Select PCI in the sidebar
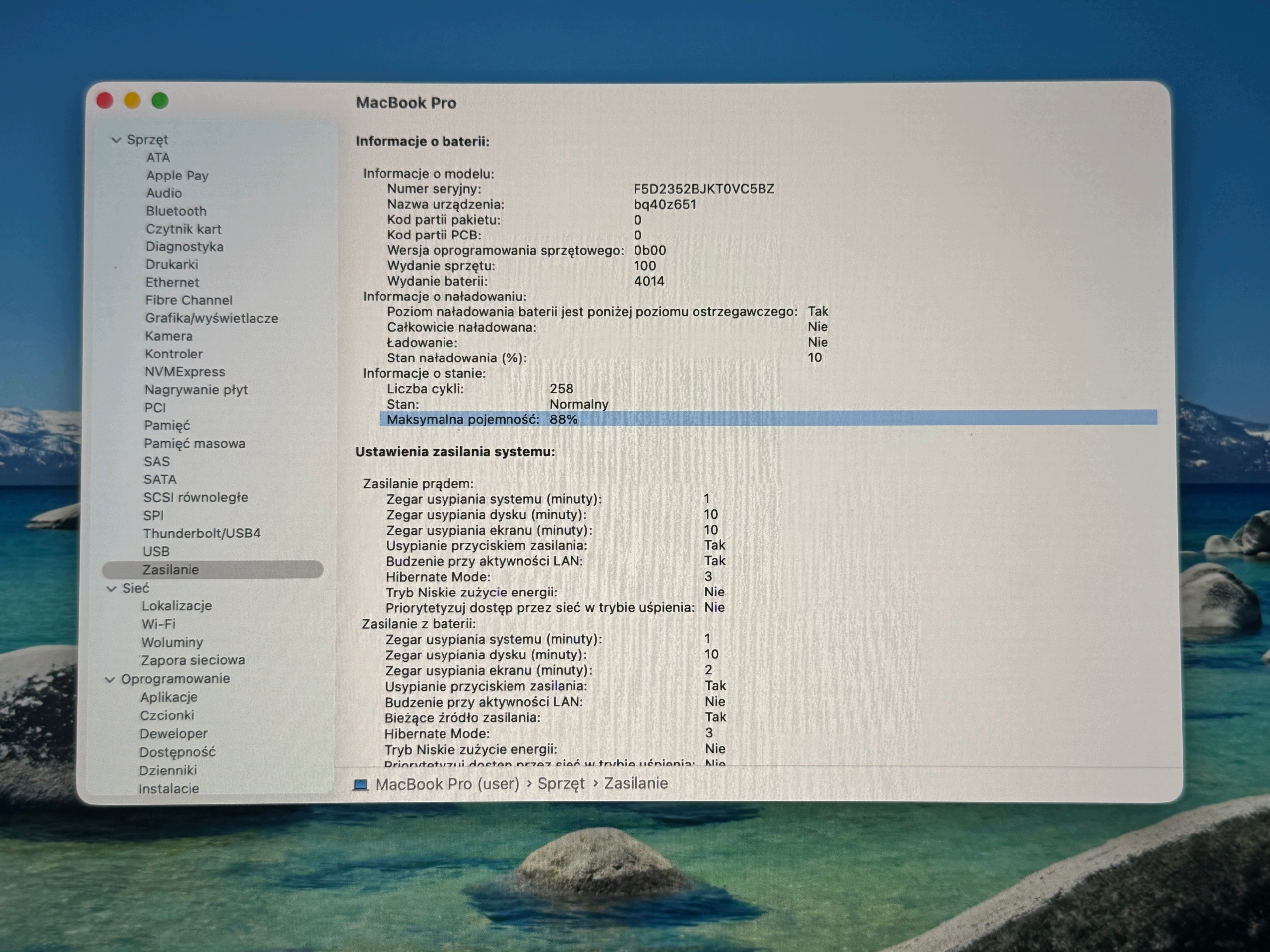 pos(155,408)
